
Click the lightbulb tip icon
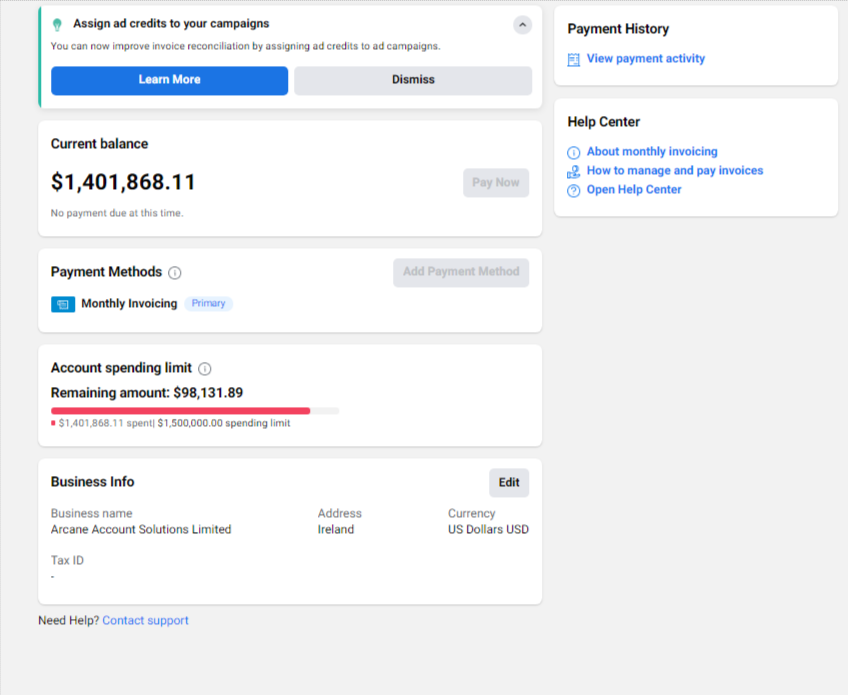tap(57, 24)
